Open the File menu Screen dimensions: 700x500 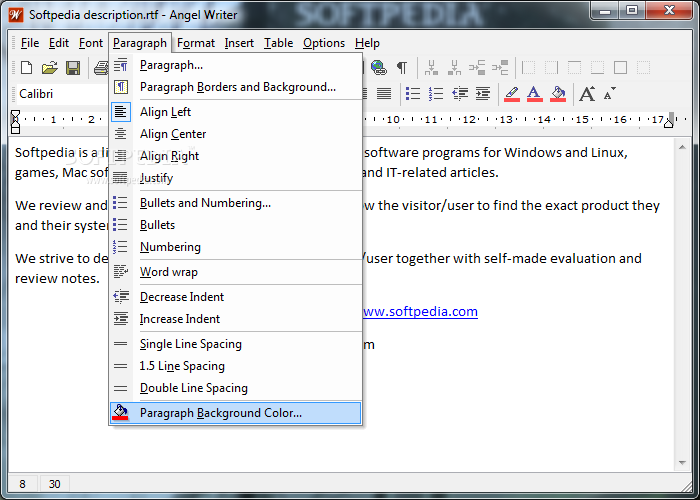coord(29,43)
